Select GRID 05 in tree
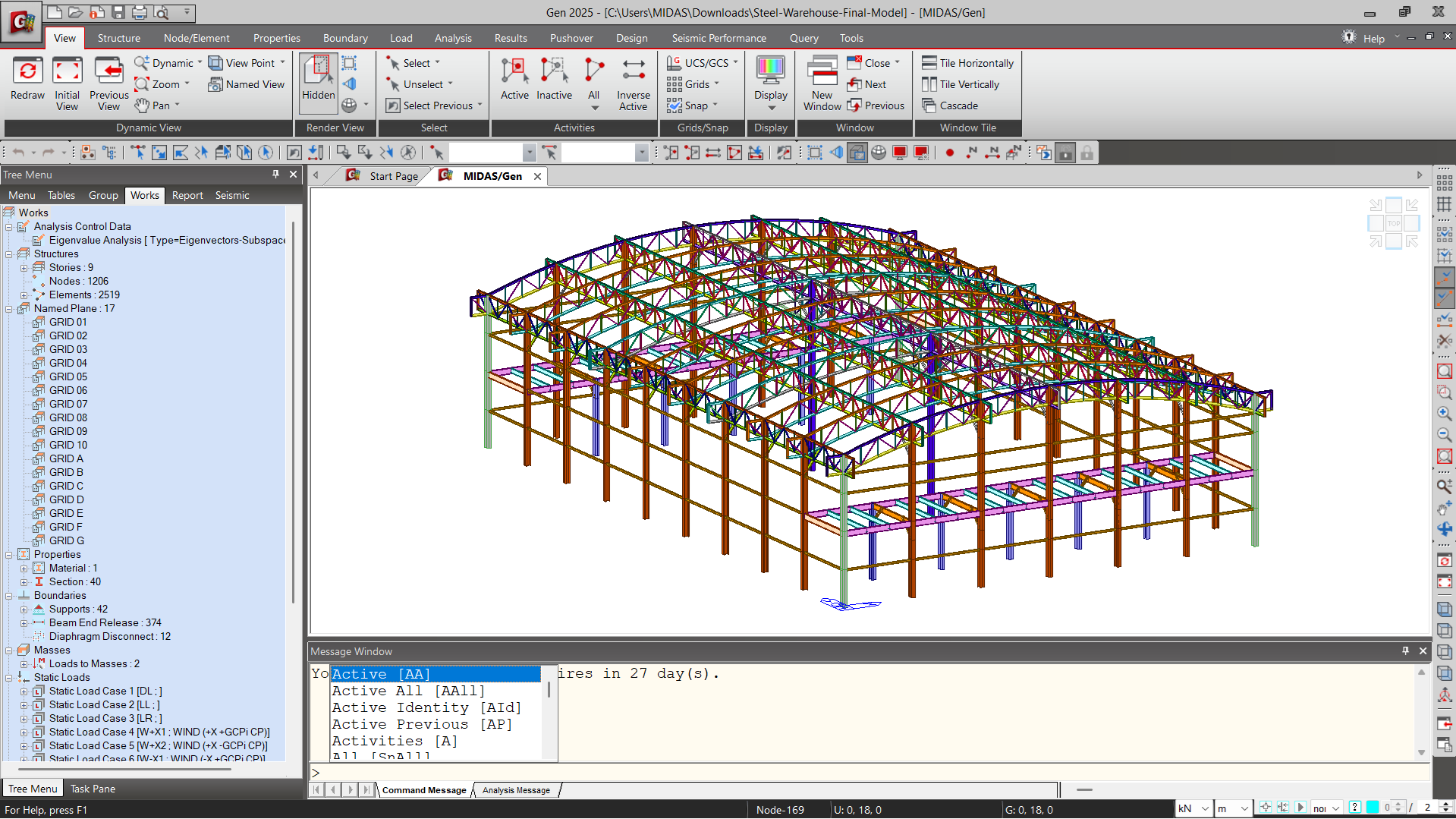 tap(68, 376)
